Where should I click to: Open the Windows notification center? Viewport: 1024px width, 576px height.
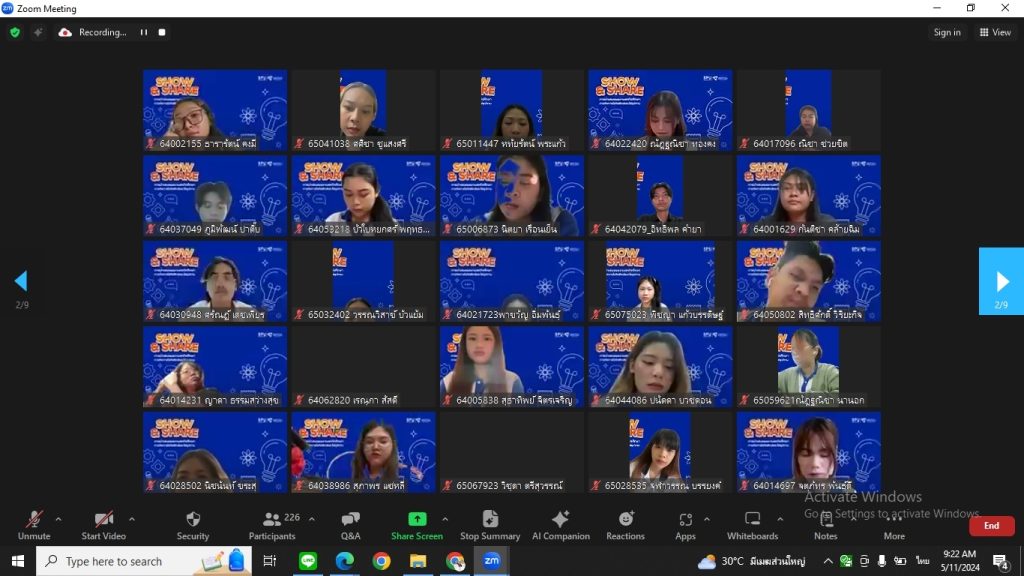pyautogui.click(x=1000, y=561)
